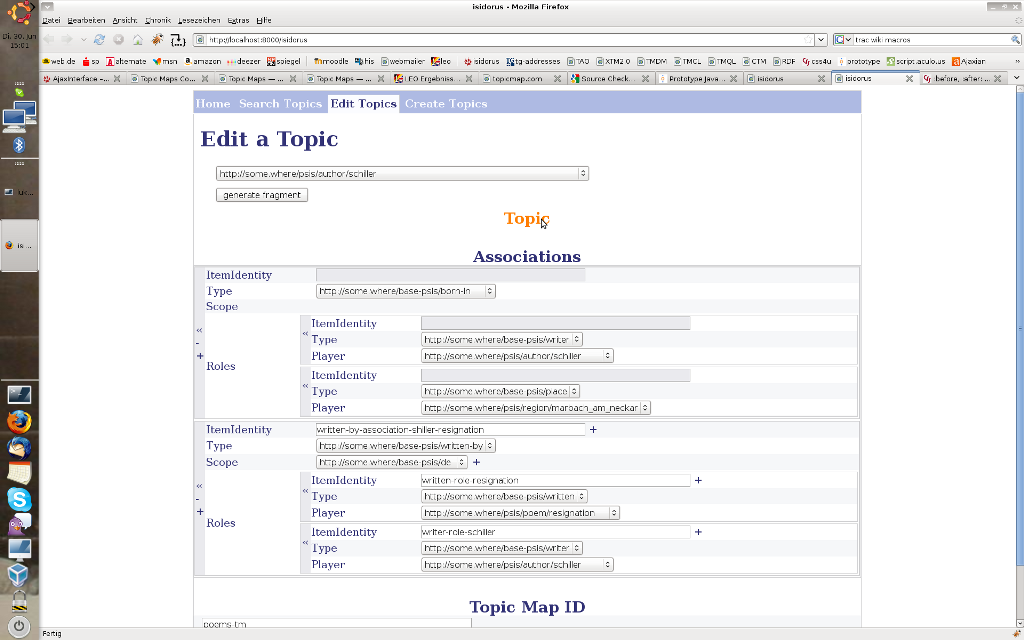The width and height of the screenshot is (1024, 640).
Task: Add an association after born-in with the plus sign
Action: [x=200, y=356]
